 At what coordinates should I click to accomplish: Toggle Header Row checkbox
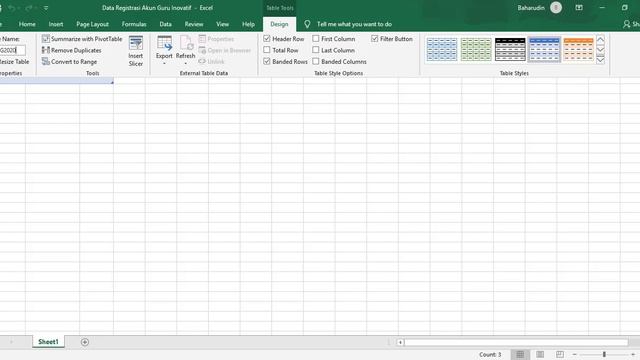tap(267, 38)
